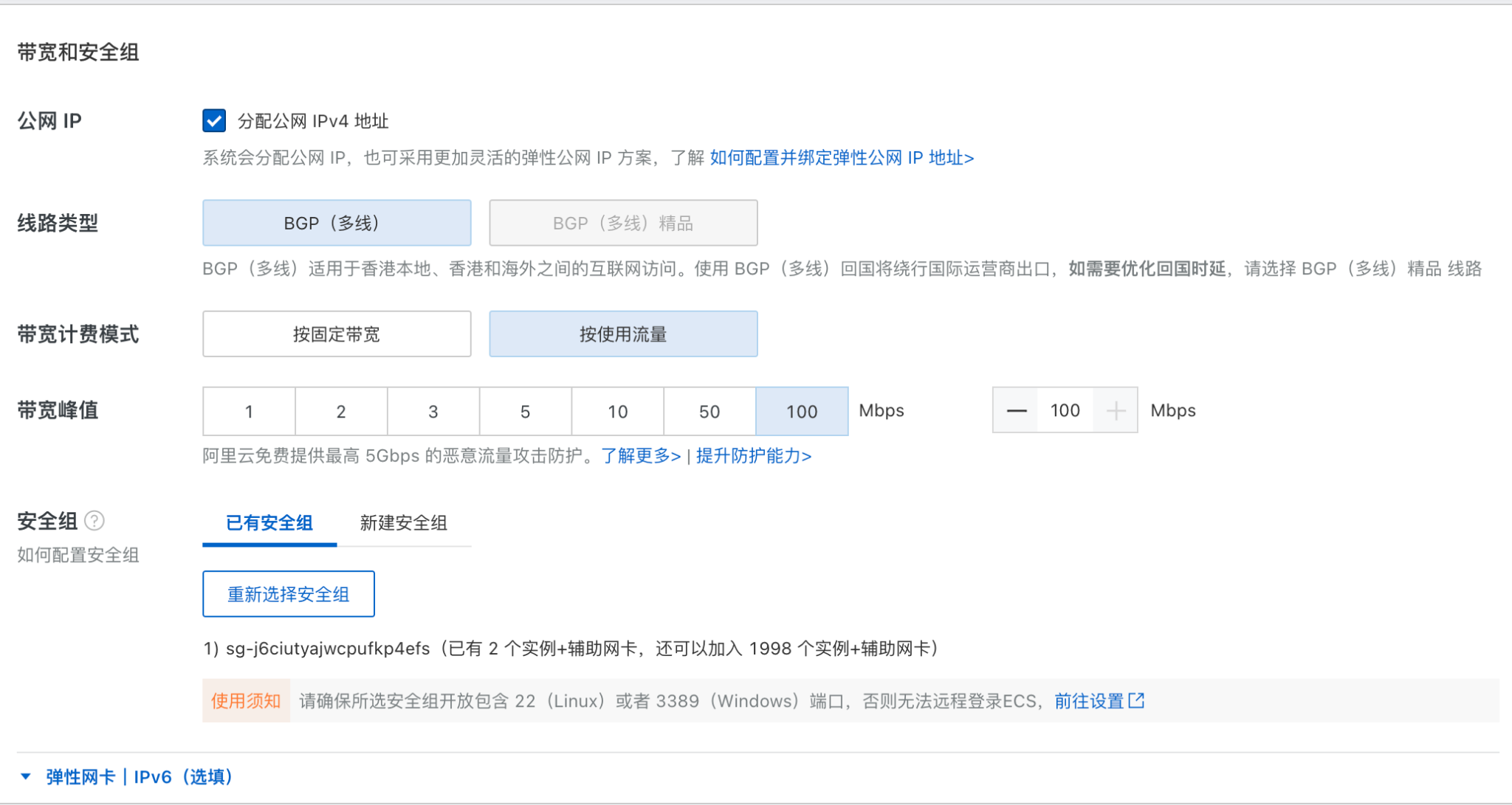The height and width of the screenshot is (805, 1512).
Task: Select BGP（多线）line type
Action: (337, 223)
